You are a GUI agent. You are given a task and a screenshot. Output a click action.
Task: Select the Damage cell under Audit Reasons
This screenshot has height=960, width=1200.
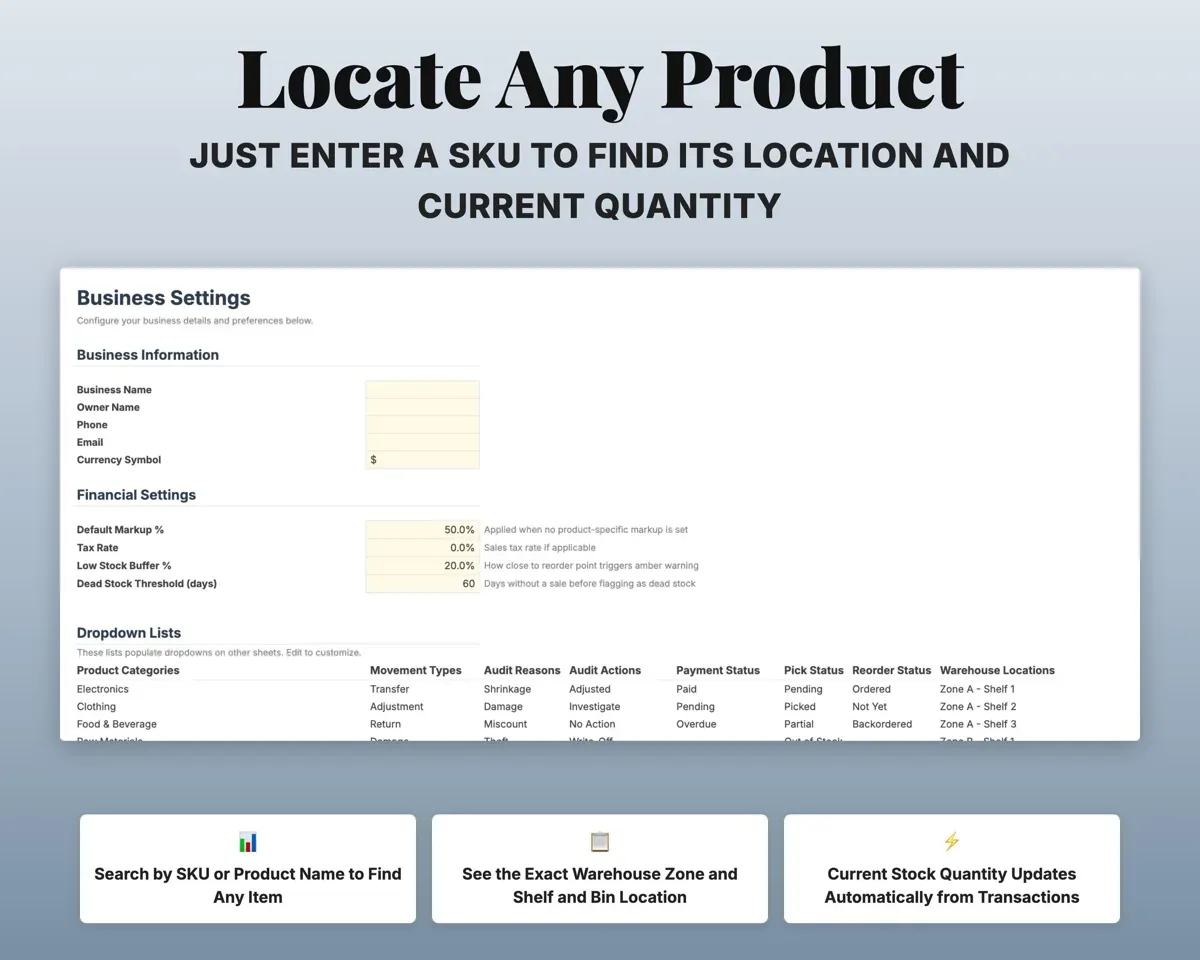[503, 707]
